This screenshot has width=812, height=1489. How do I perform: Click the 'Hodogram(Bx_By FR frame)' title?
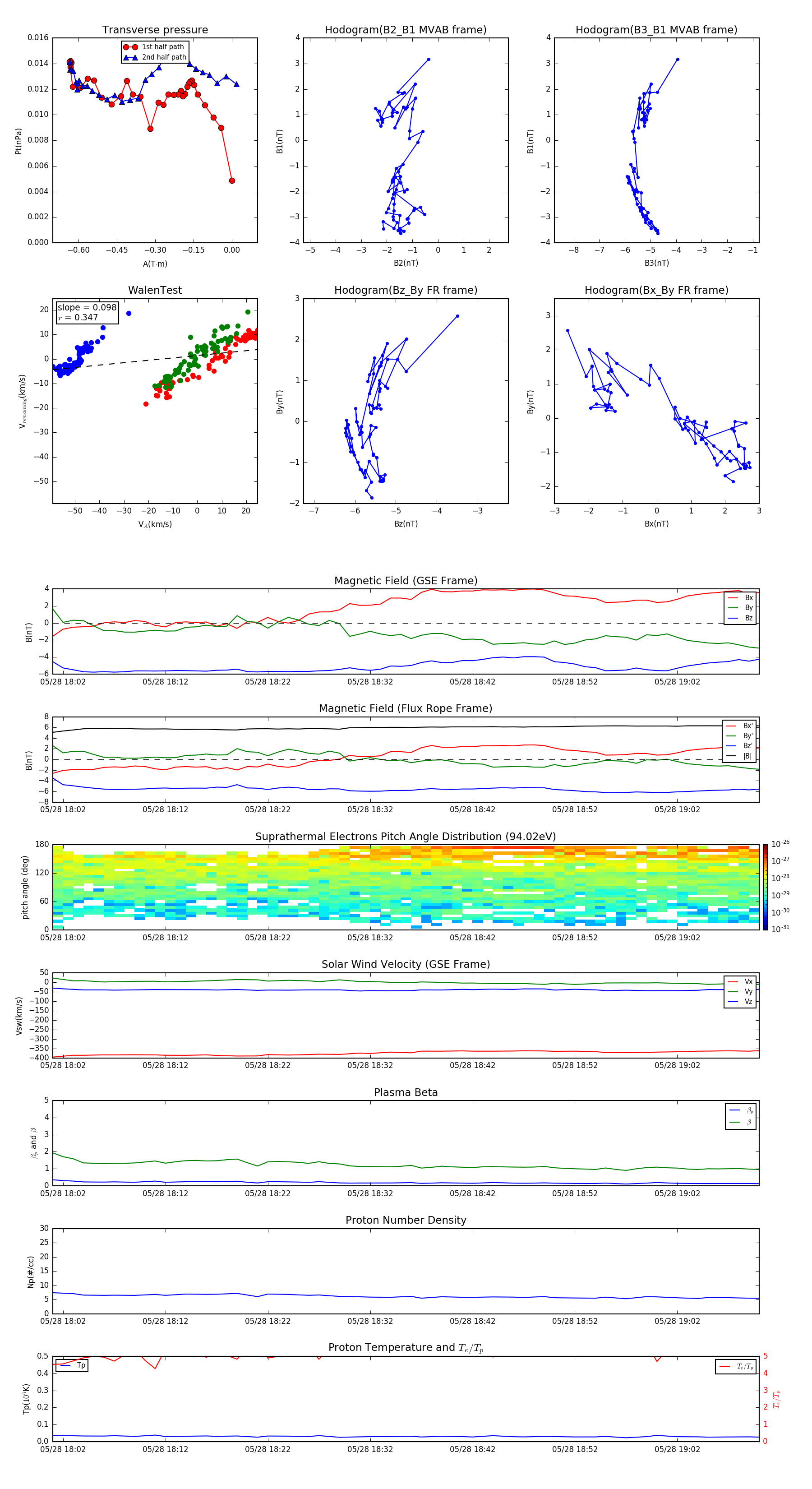656,290
